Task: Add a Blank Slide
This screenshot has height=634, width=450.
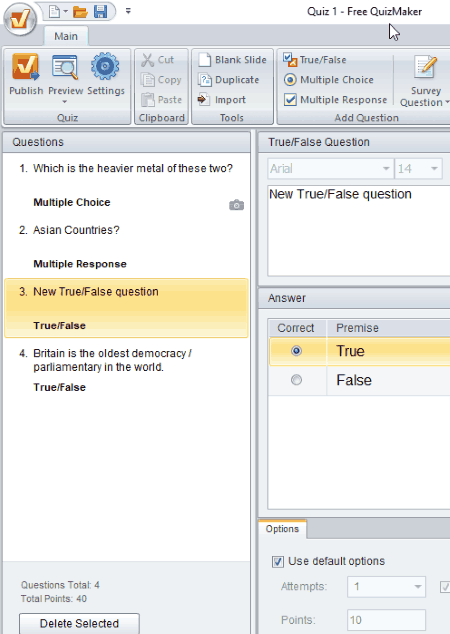Action: click(x=232, y=60)
